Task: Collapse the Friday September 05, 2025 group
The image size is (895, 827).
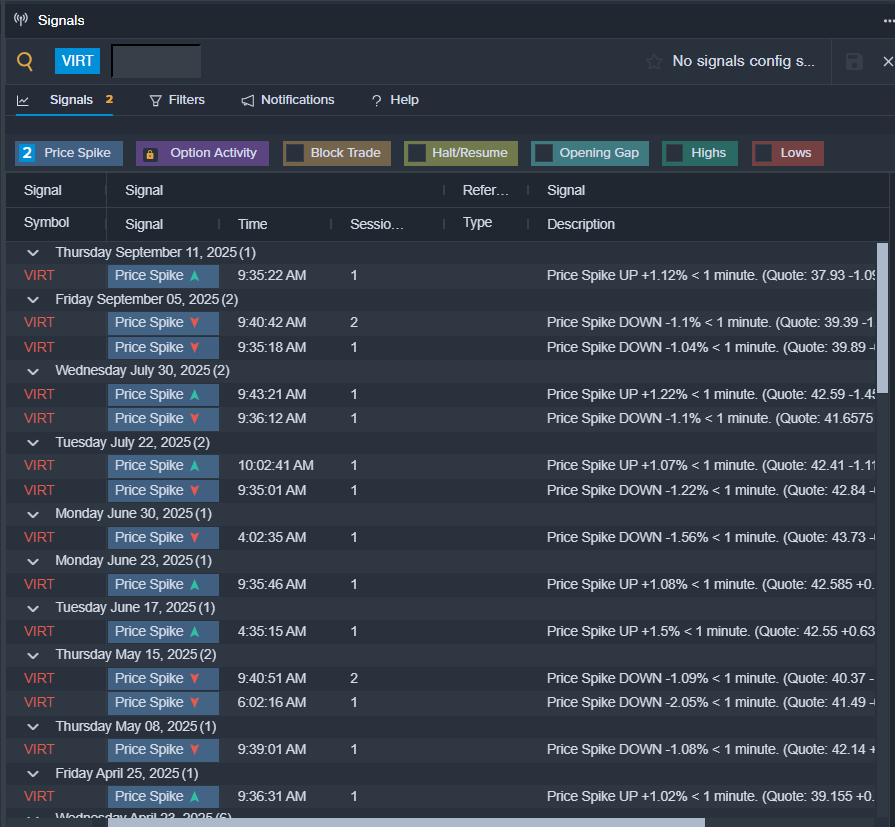Action: [x=33, y=300]
